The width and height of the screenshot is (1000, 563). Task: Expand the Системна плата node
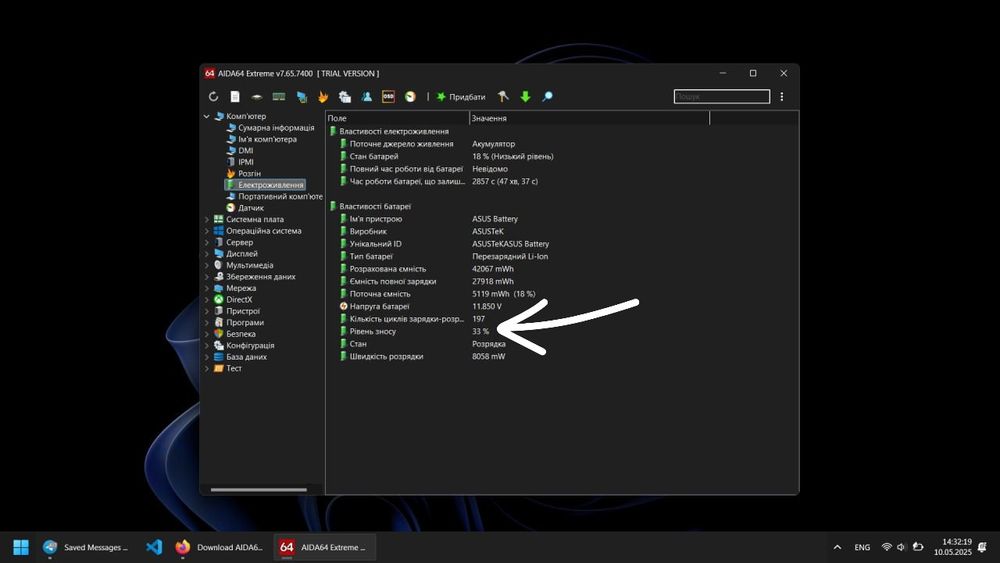[x=207, y=219]
